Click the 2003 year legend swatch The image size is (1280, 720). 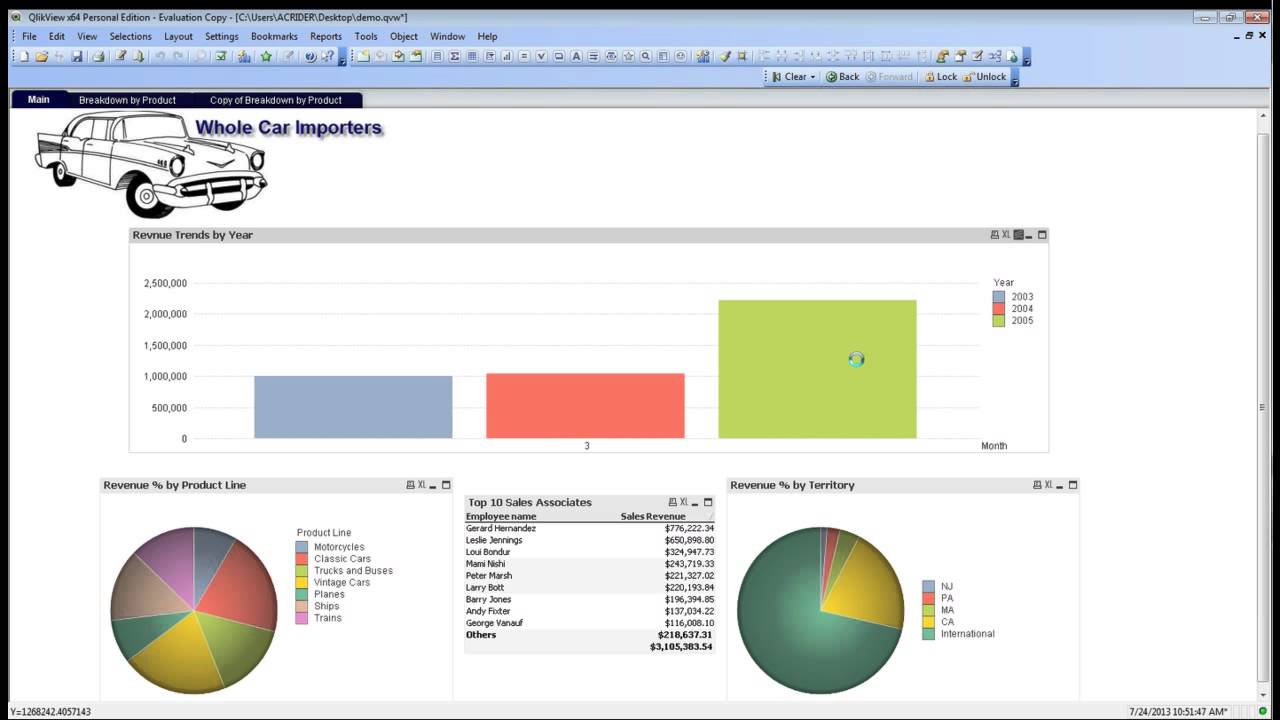[x=999, y=297]
